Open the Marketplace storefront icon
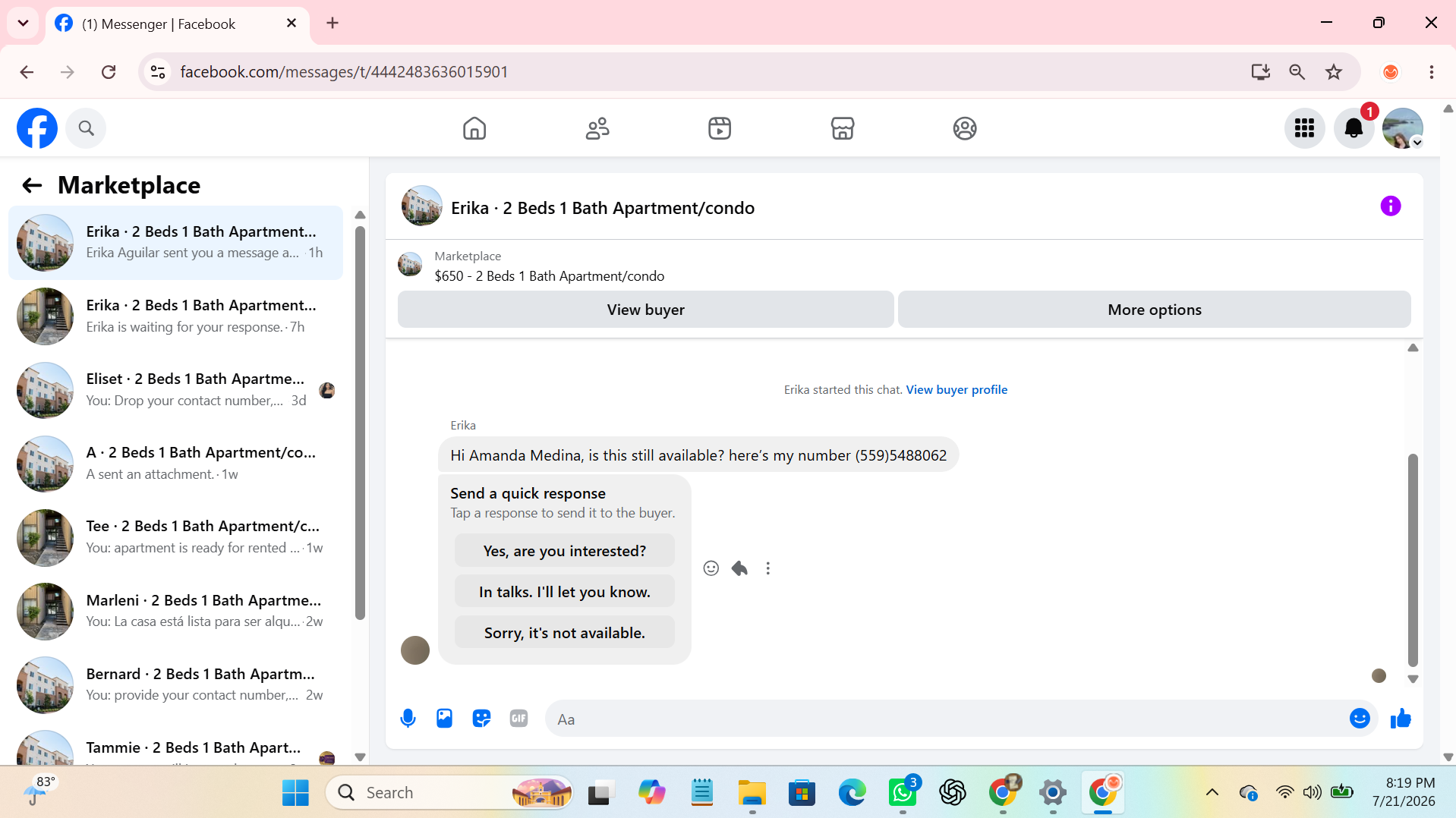Screen dimensions: 1456x818 coord(843,128)
